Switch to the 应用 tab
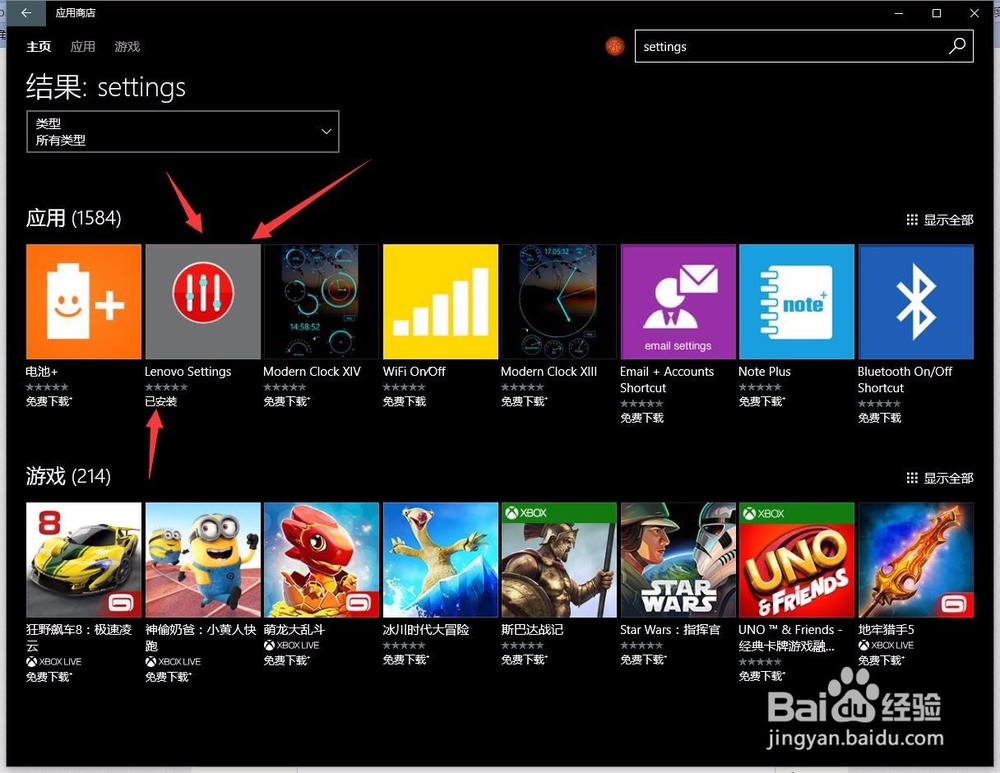Viewport: 1000px width, 773px height. tap(83, 47)
